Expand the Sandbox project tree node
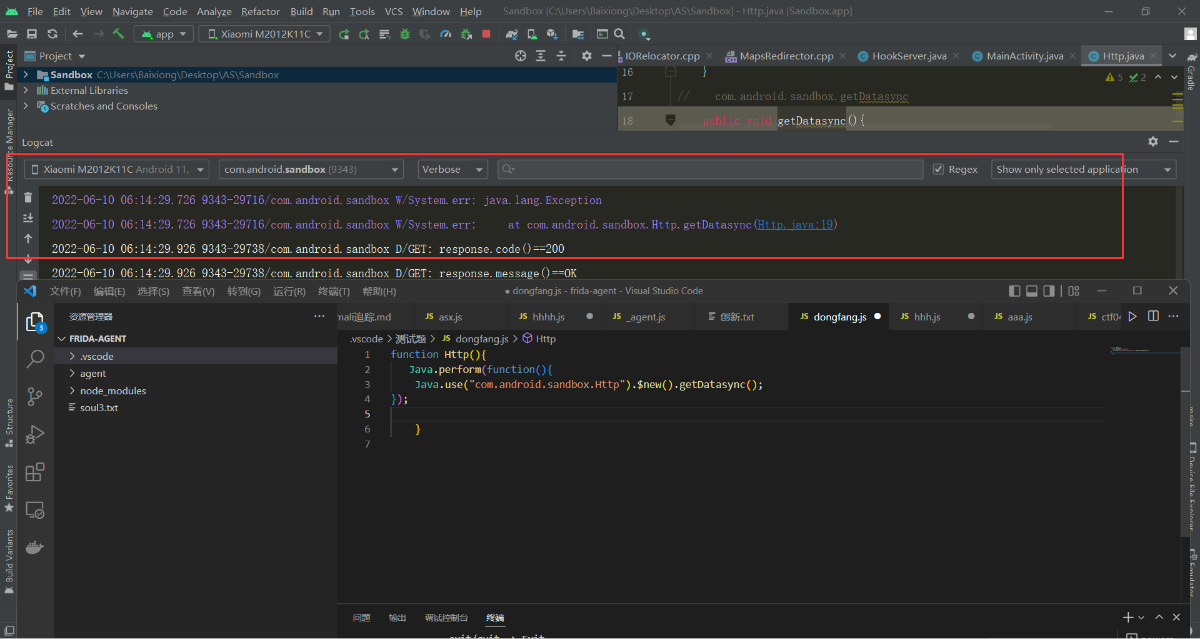1200x639 pixels. point(25,75)
